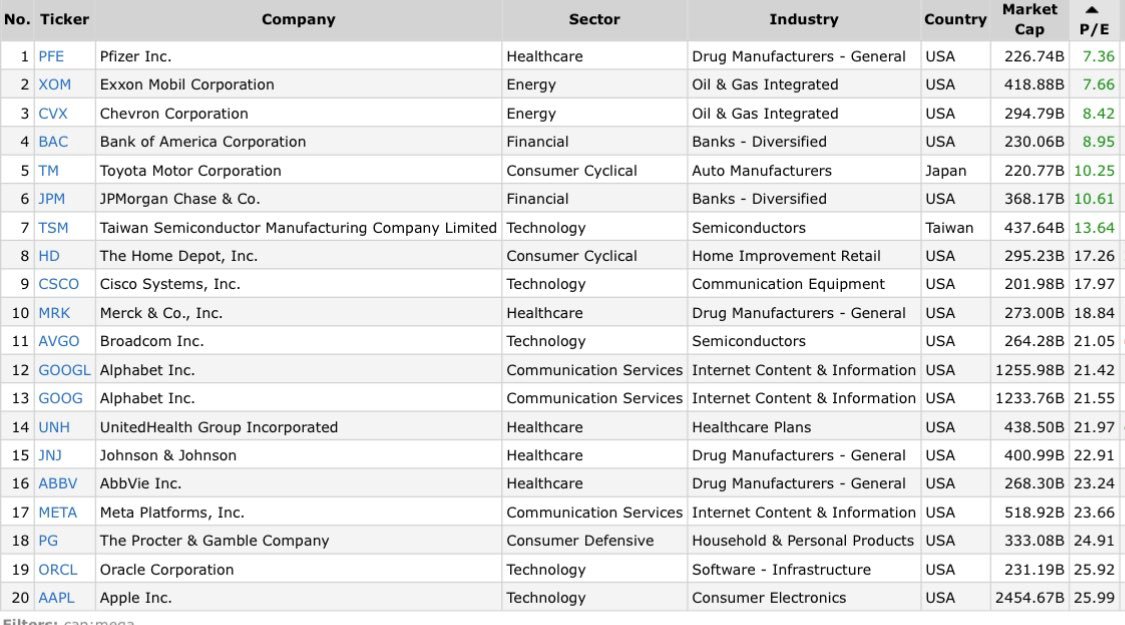This screenshot has width=1125, height=625.
Task: Open the ORCL ticker link
Action: tap(58, 570)
